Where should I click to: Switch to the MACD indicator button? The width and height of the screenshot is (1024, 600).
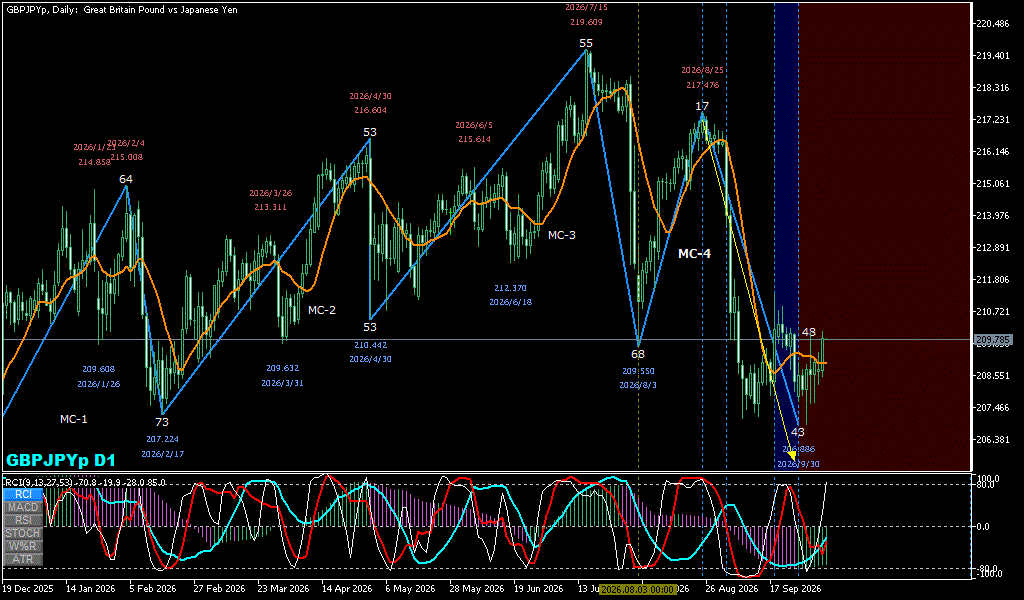click(23, 507)
